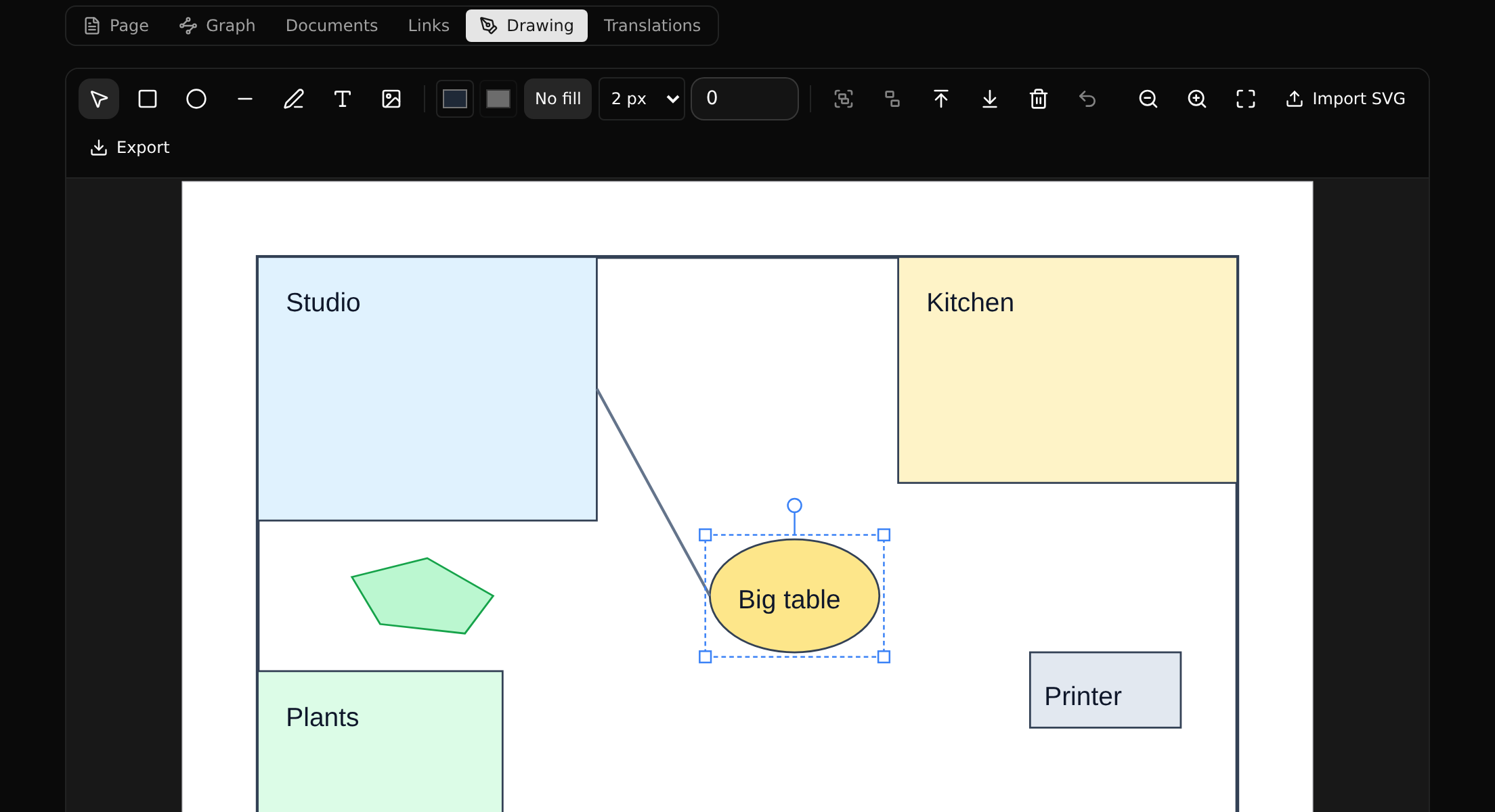The height and width of the screenshot is (812, 1495).
Task: Send selected shape to back
Action: point(990,99)
